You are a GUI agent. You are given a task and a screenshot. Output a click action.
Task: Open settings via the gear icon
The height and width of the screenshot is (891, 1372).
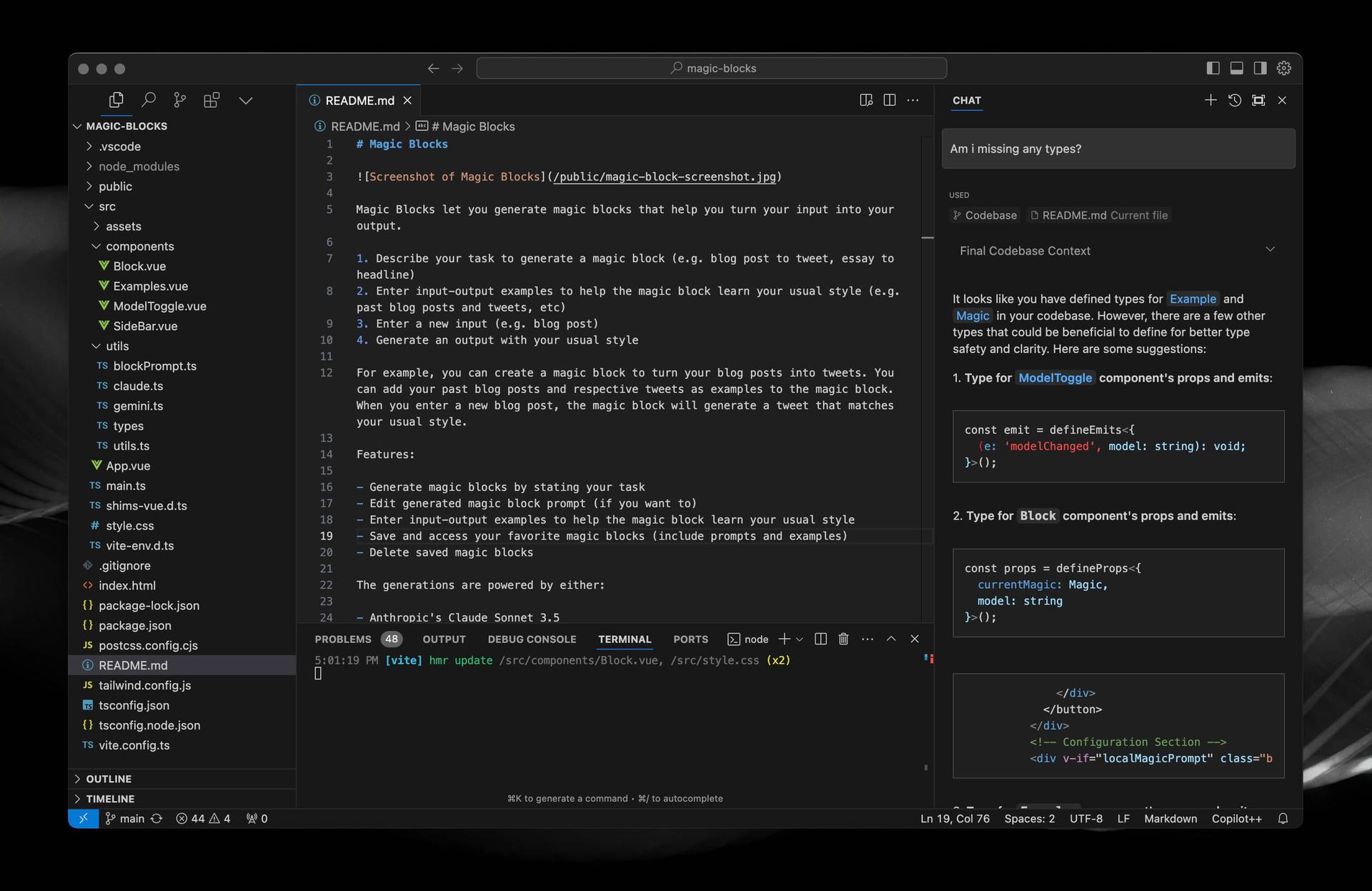1284,68
